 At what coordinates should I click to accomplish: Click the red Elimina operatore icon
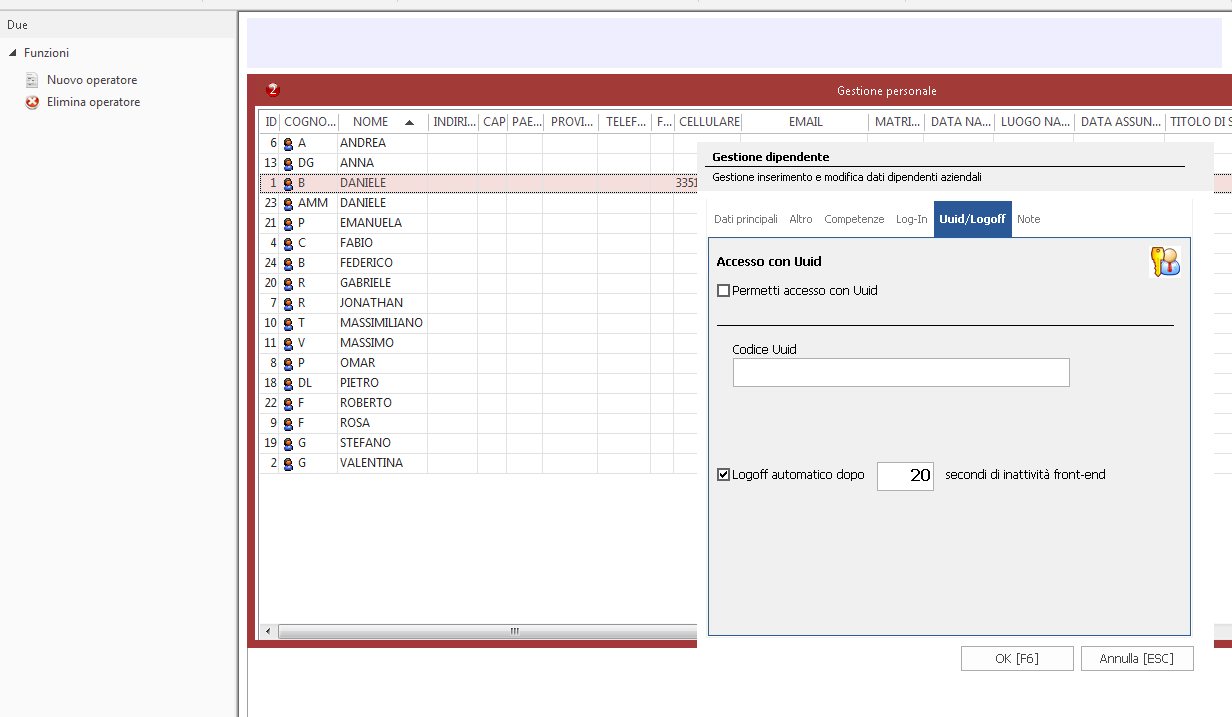[32, 102]
